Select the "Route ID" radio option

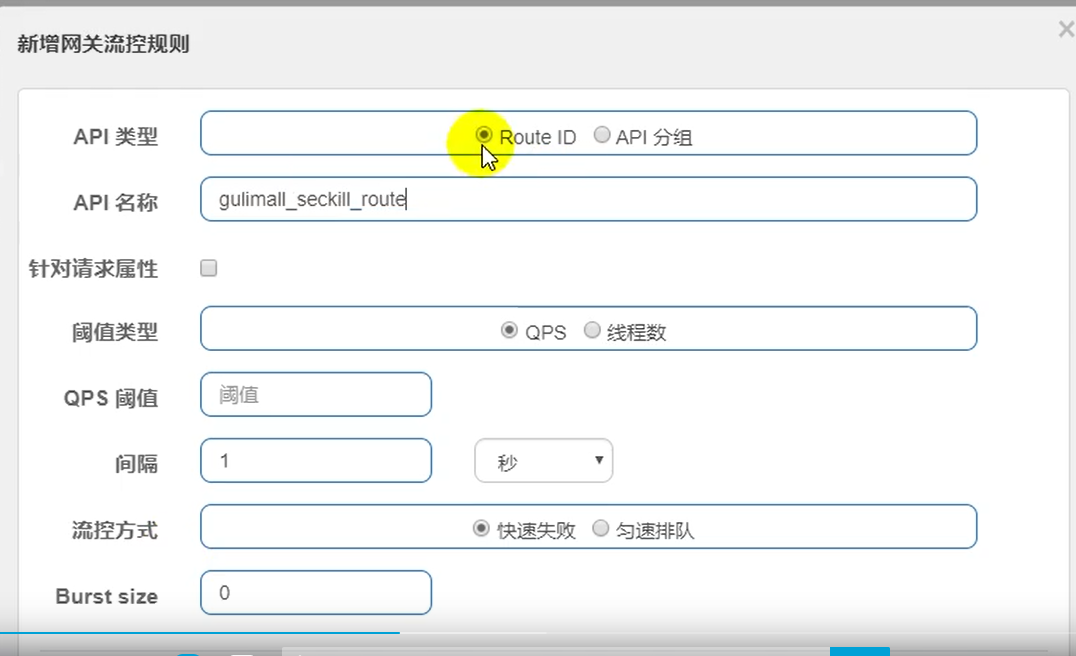coord(483,136)
